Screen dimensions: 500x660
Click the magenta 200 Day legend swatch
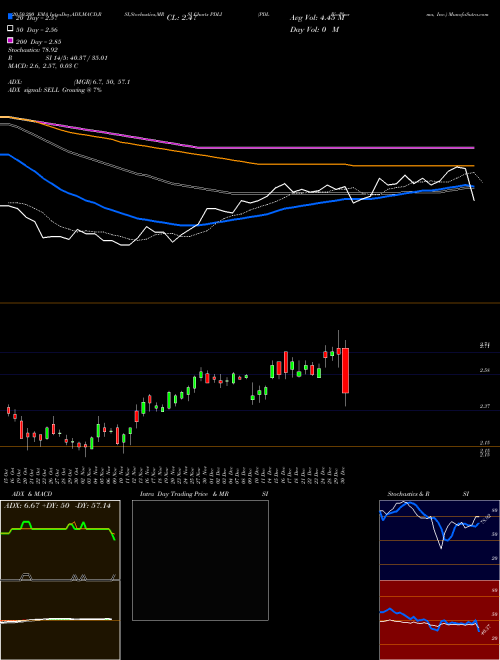point(10,40)
